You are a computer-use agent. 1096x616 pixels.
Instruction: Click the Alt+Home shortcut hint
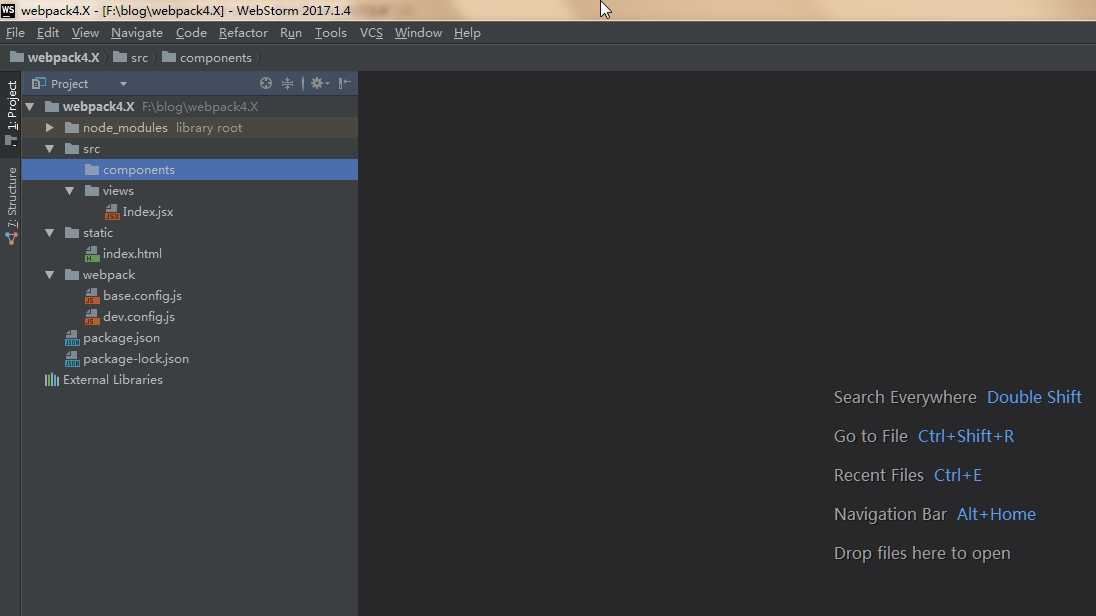(996, 515)
